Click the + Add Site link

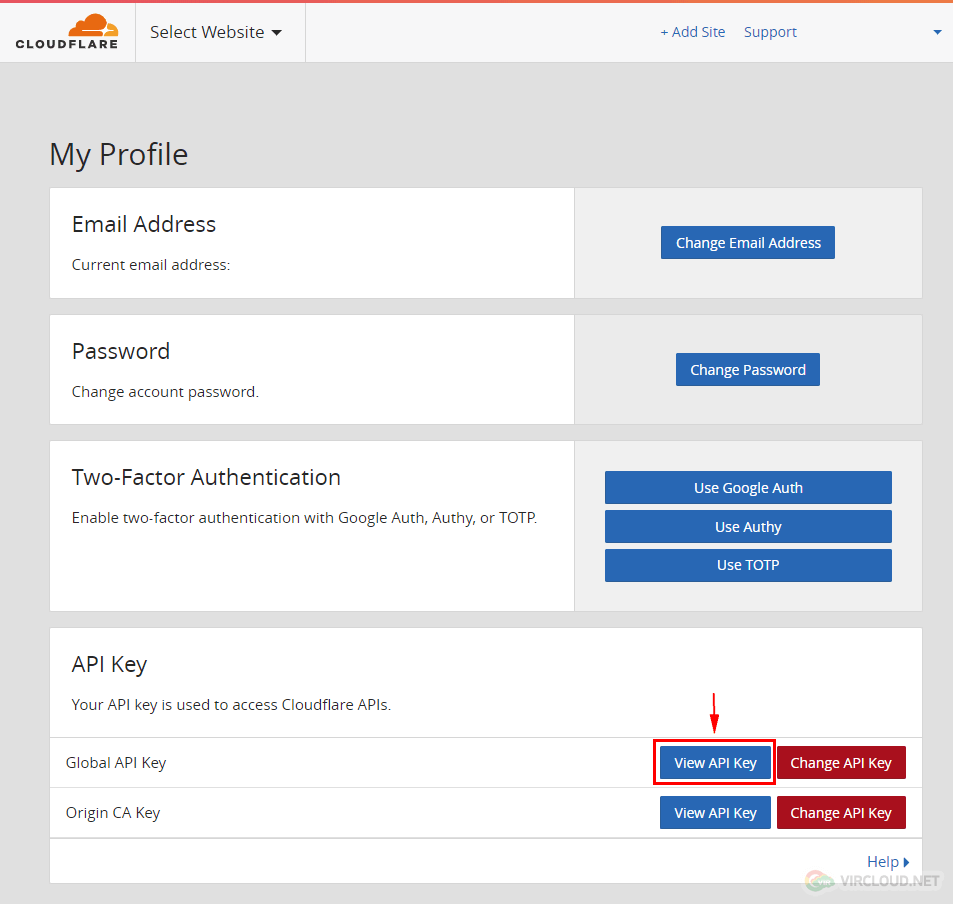tap(692, 32)
